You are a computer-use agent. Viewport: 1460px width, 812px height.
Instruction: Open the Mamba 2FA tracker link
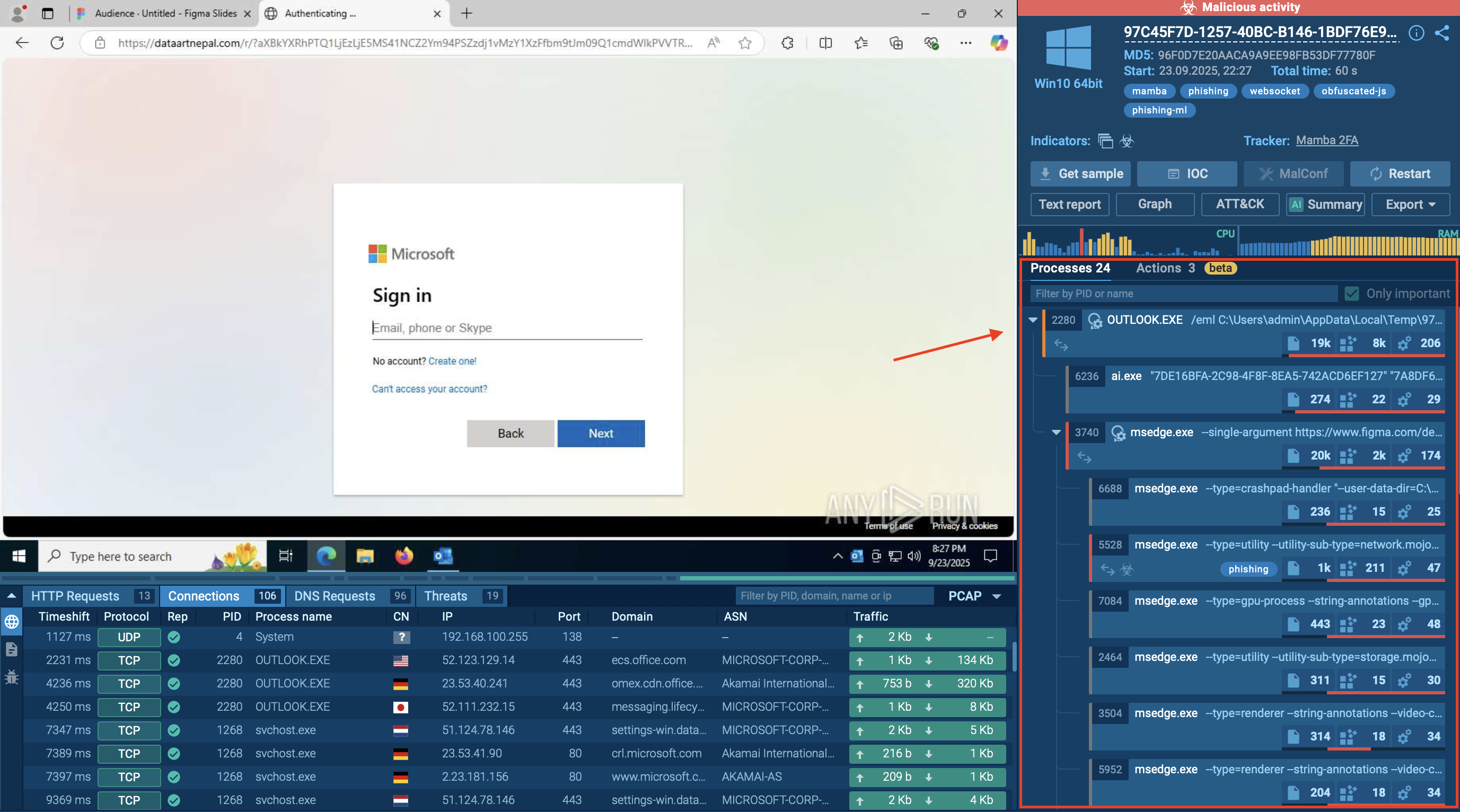pyautogui.click(x=1326, y=140)
